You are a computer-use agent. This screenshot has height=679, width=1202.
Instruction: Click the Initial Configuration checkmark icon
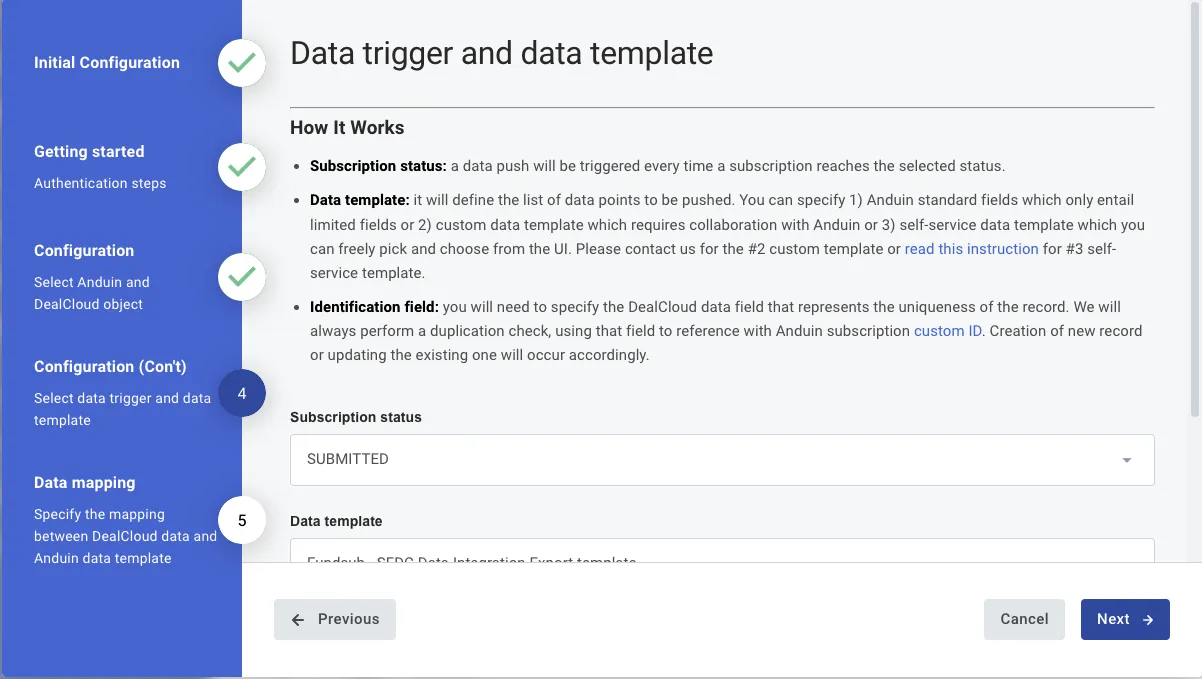(x=242, y=63)
